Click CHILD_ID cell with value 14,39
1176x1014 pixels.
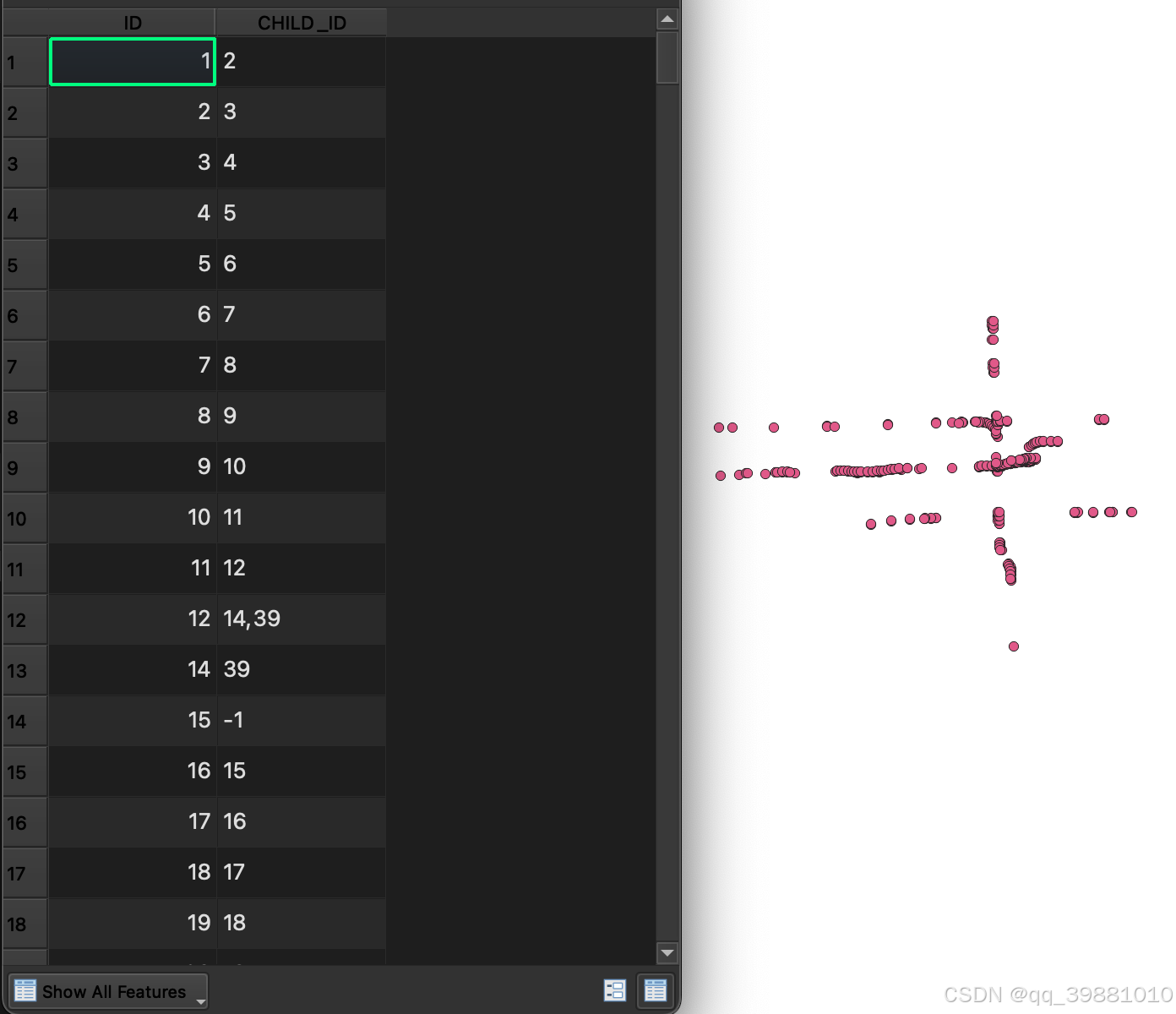click(302, 619)
